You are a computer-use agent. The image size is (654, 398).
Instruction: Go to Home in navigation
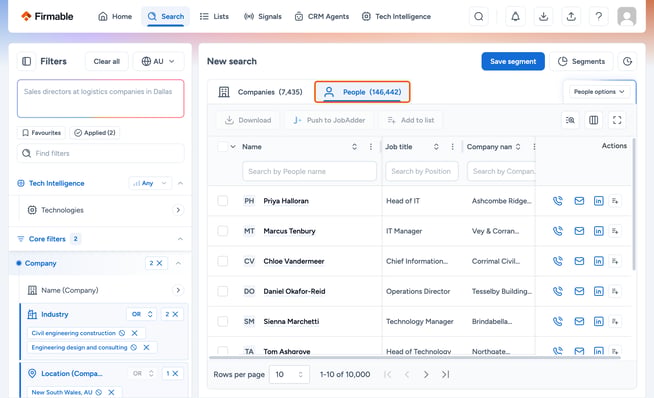[115, 17]
